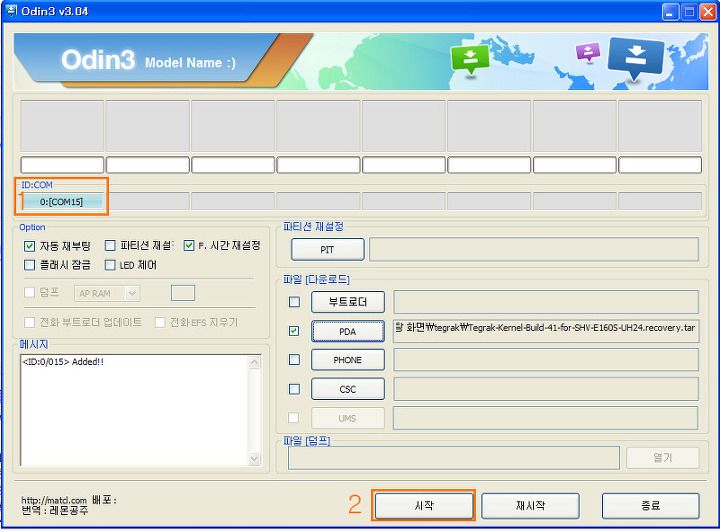Click the 재시작 restart button
The image size is (720, 532).
point(530,505)
